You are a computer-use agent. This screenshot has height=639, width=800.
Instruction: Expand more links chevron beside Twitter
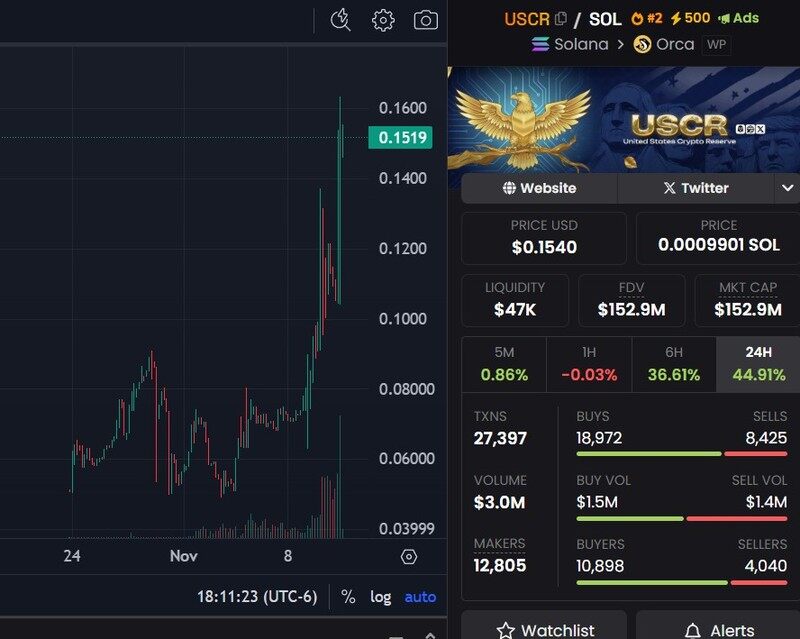[787, 188]
